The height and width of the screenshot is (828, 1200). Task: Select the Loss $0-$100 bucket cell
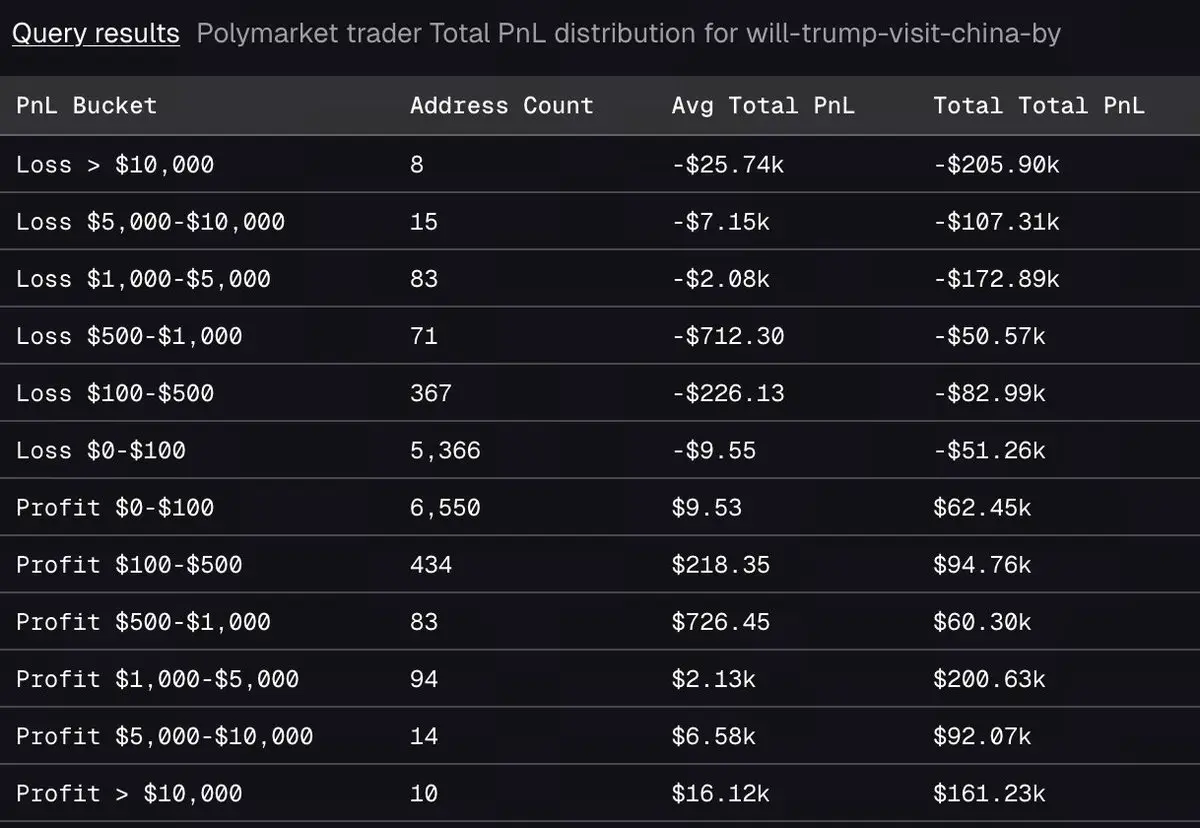(101, 450)
